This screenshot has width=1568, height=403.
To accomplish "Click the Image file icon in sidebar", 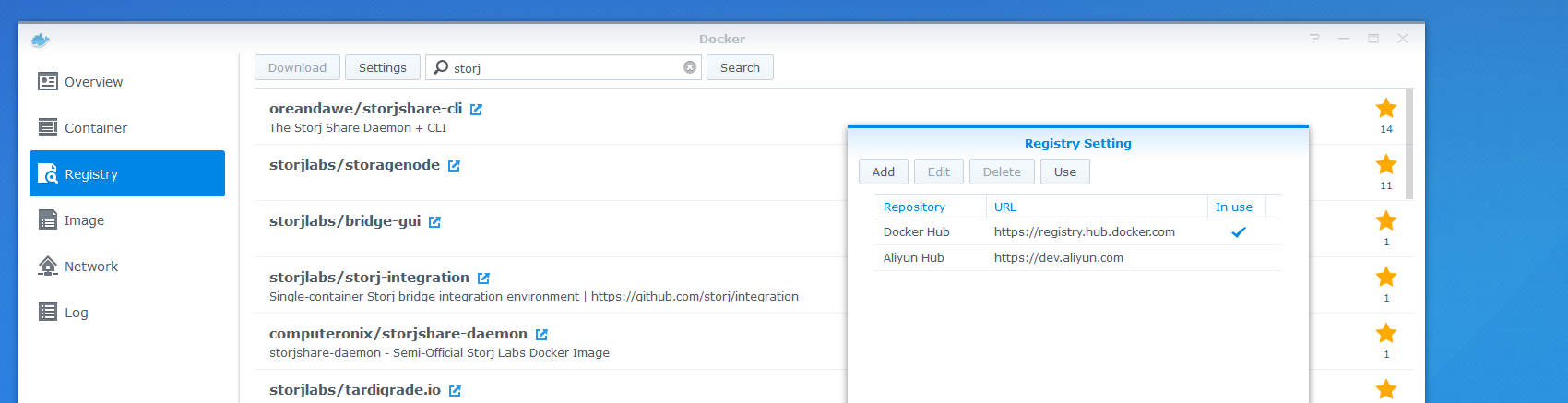I will [48, 219].
